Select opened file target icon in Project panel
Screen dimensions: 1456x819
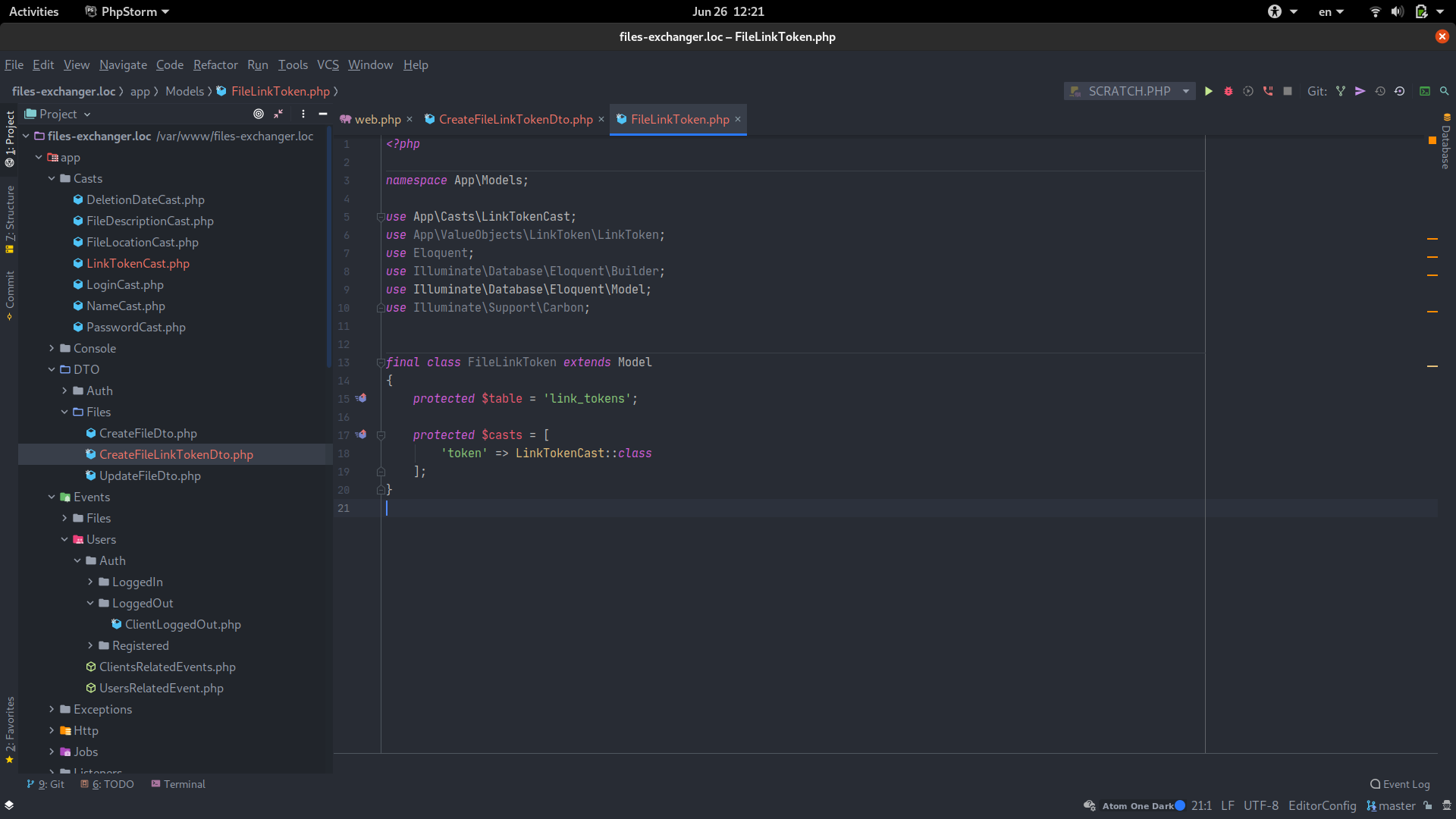[x=259, y=114]
